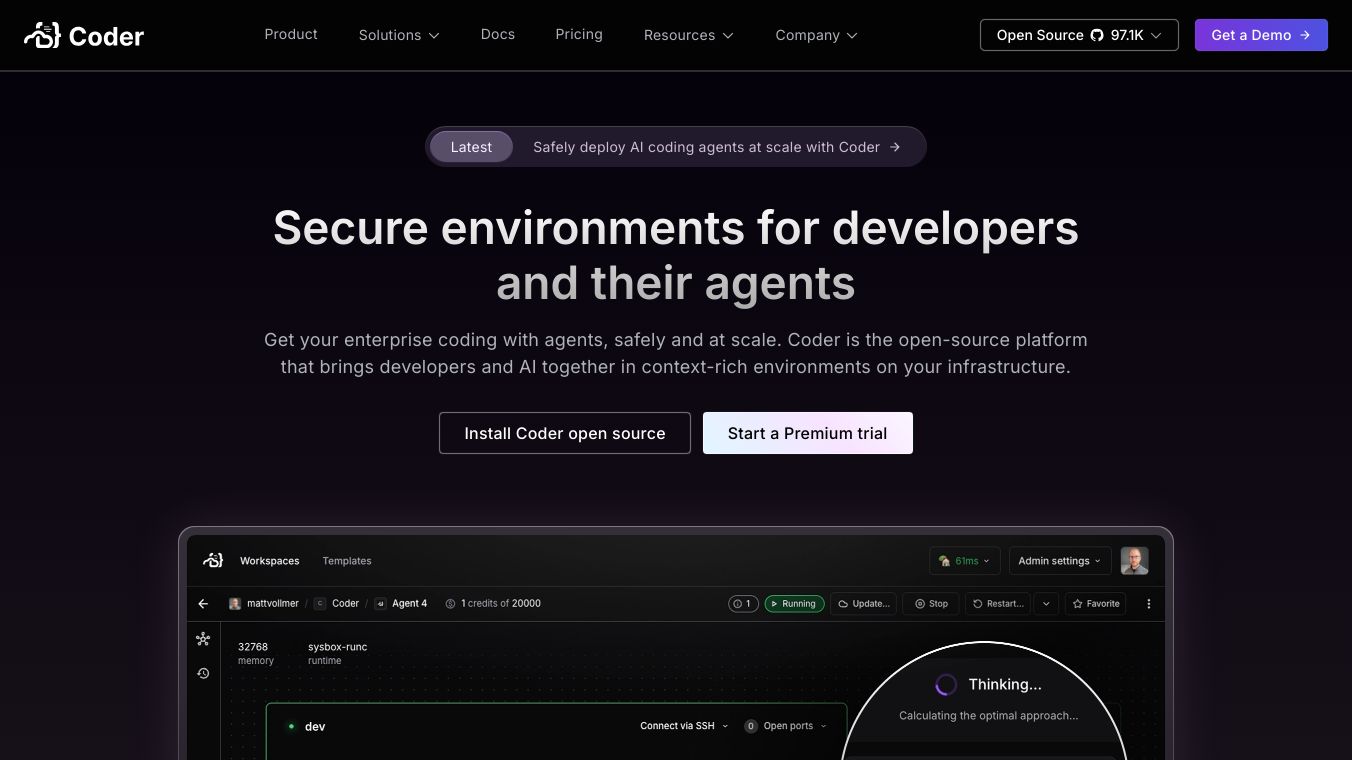Screen dimensions: 1352x760
Task: Click the green dev agent status dot
Action: tap(291, 727)
